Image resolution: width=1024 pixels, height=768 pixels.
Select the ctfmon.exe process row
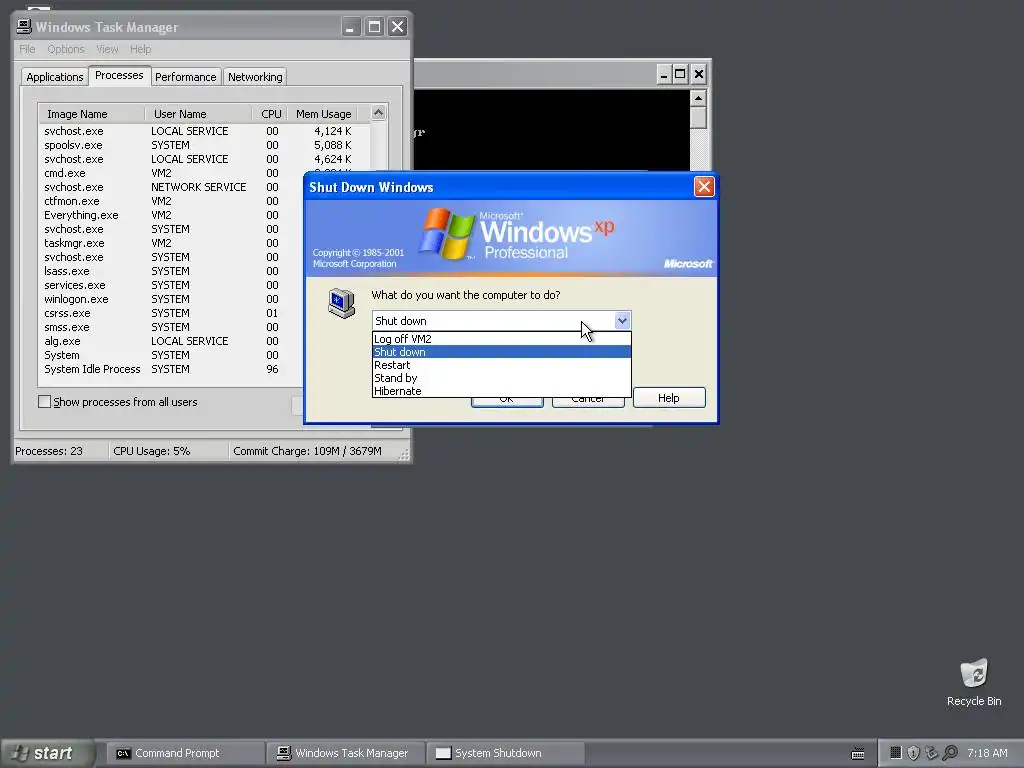click(x=172, y=201)
